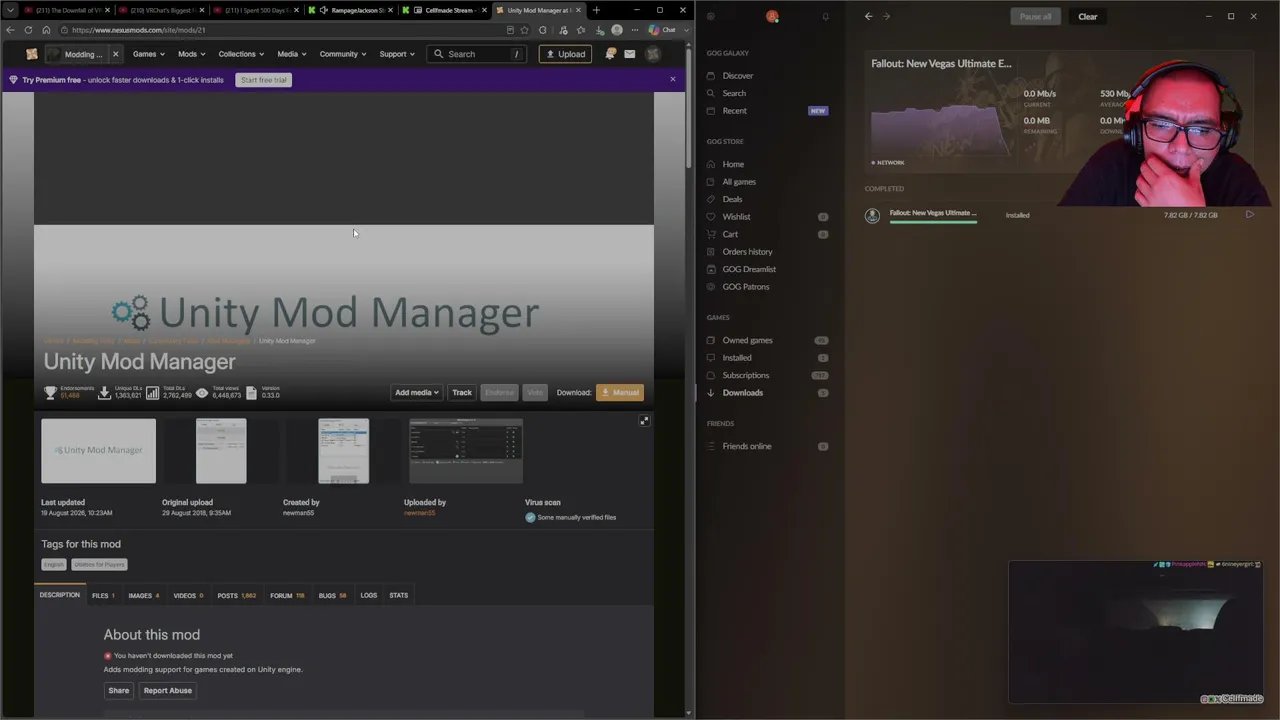Focus the Nexus Mods search field
The image size is (1280, 720).
478,54
